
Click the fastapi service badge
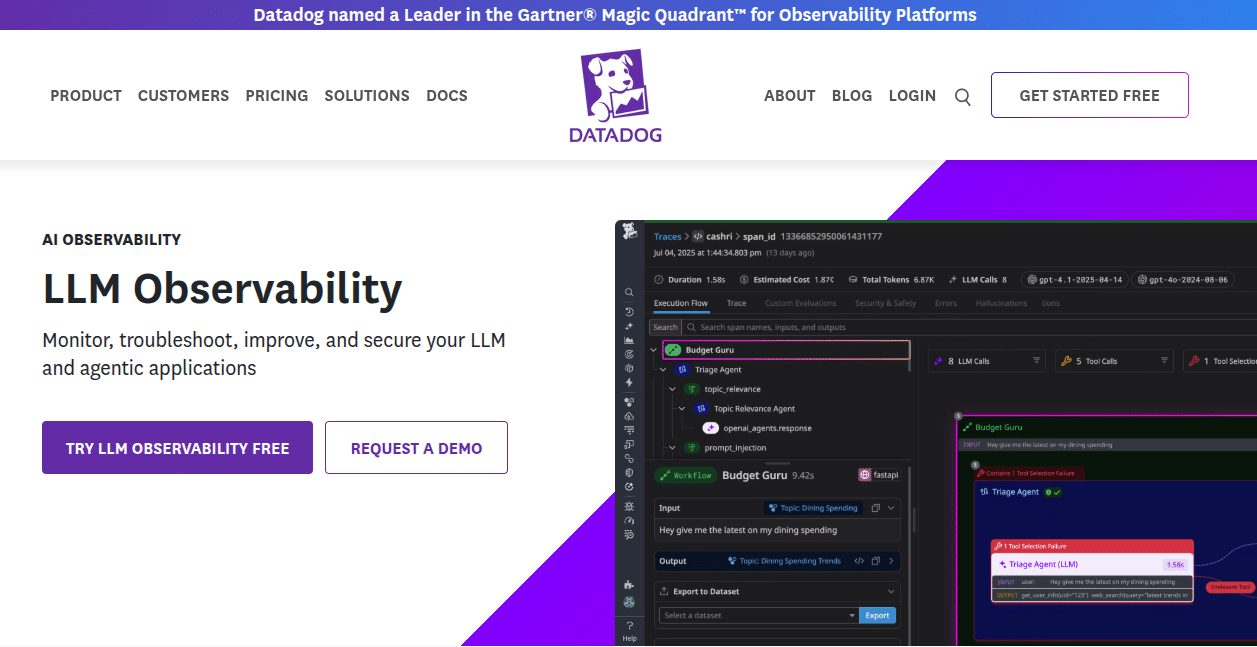pyautogui.click(x=879, y=475)
